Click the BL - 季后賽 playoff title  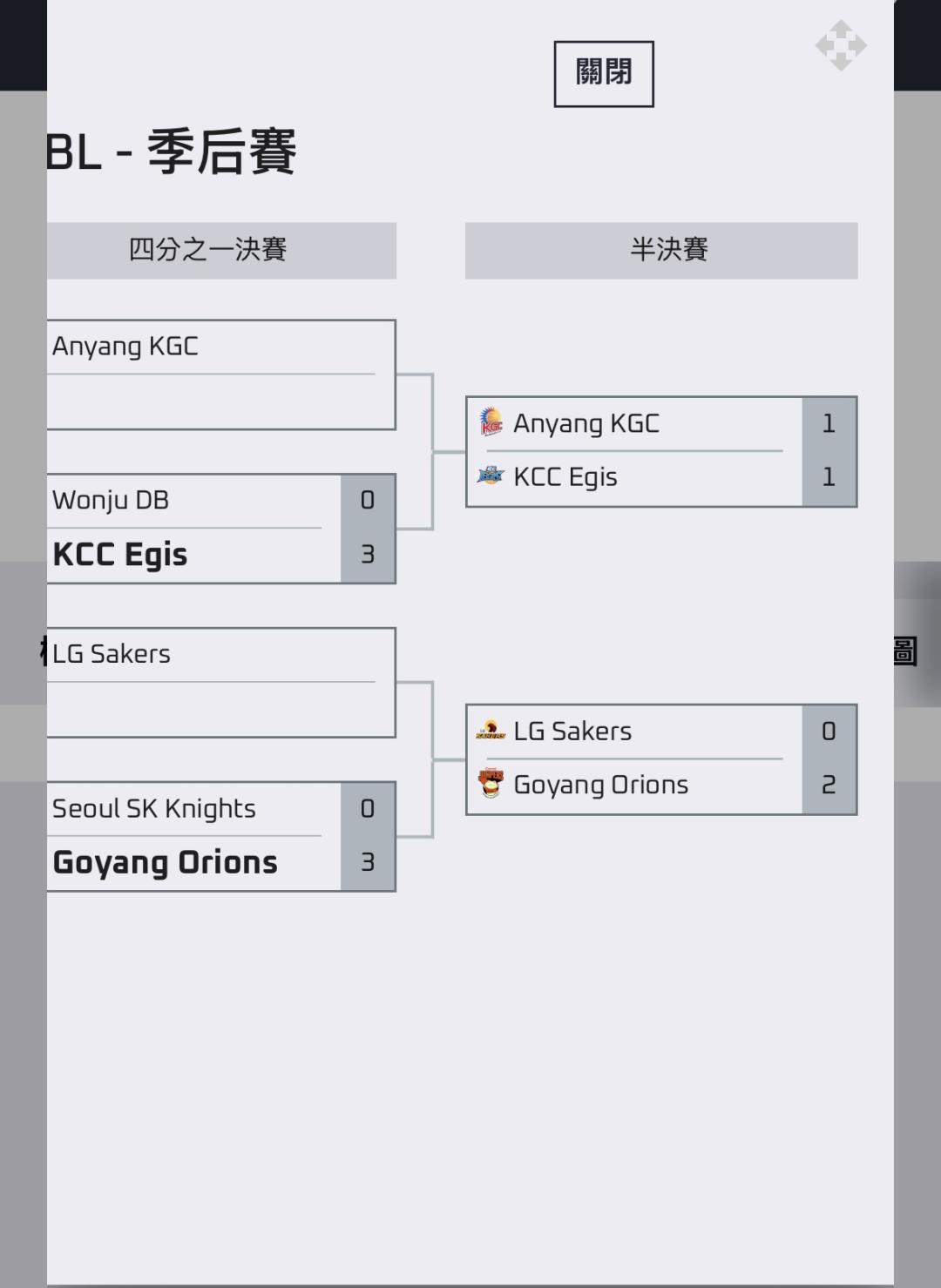pos(173,152)
